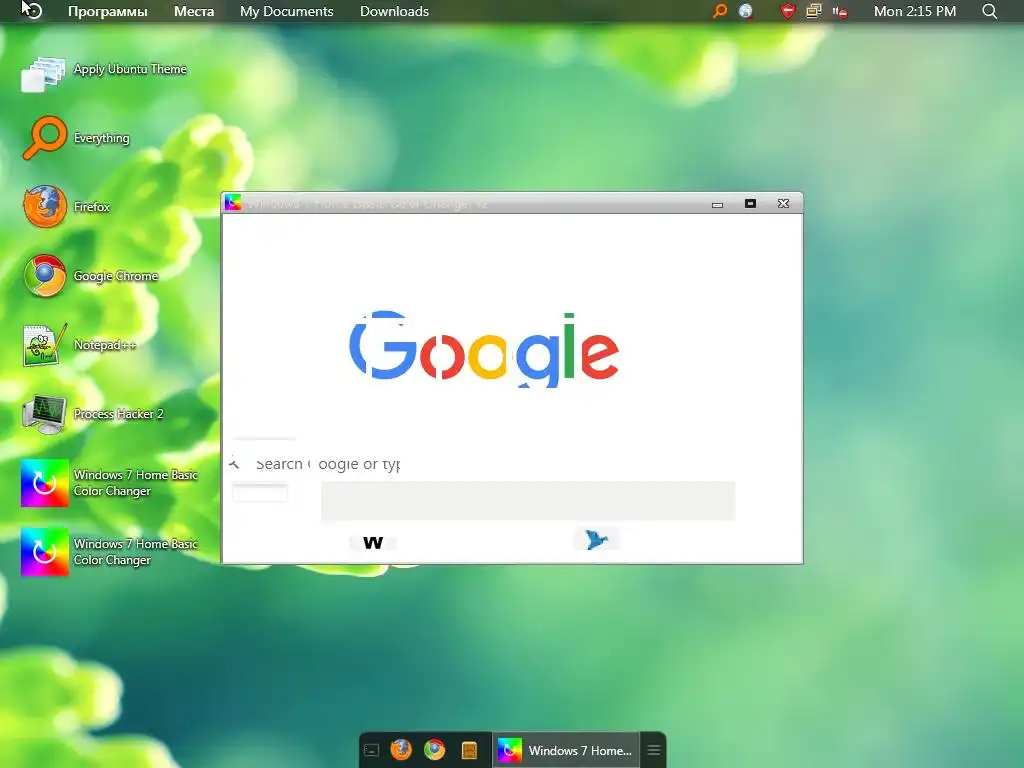Click the Google logo in window

[484, 349]
